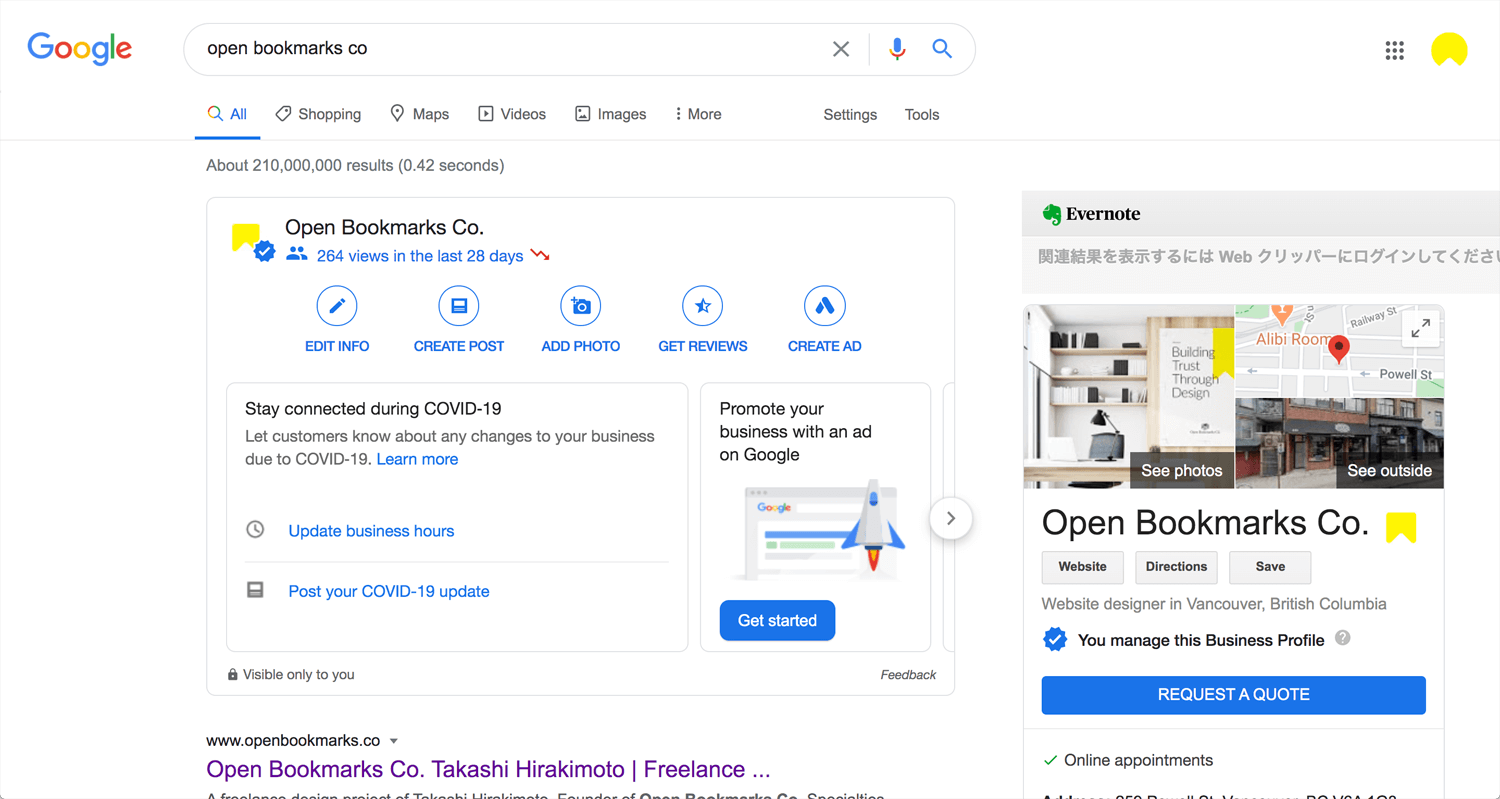Screen dimensions: 1500x799
Task: Click the Edit Info pencil icon
Action: coord(337,306)
